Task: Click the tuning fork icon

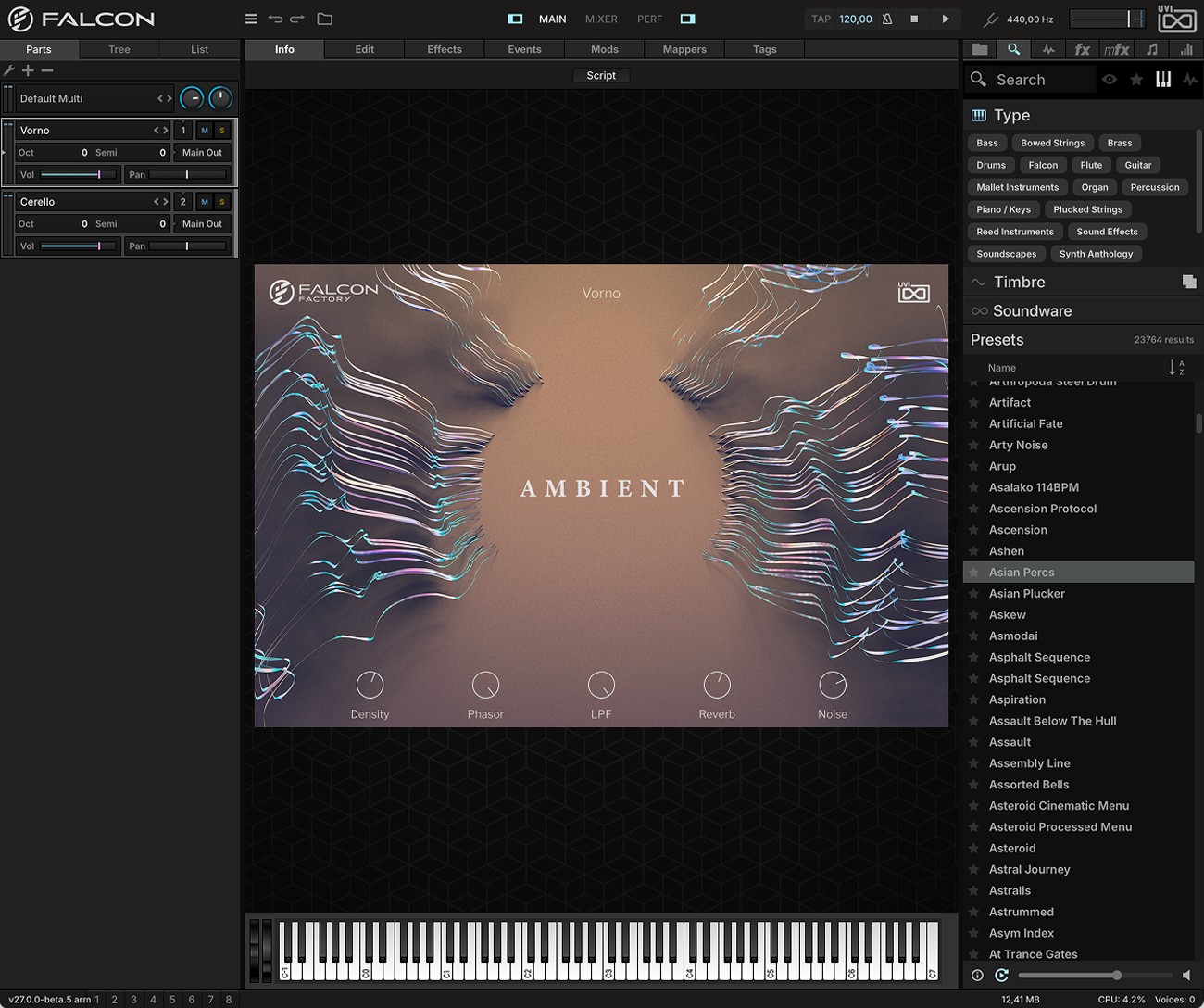Action: pos(991,19)
